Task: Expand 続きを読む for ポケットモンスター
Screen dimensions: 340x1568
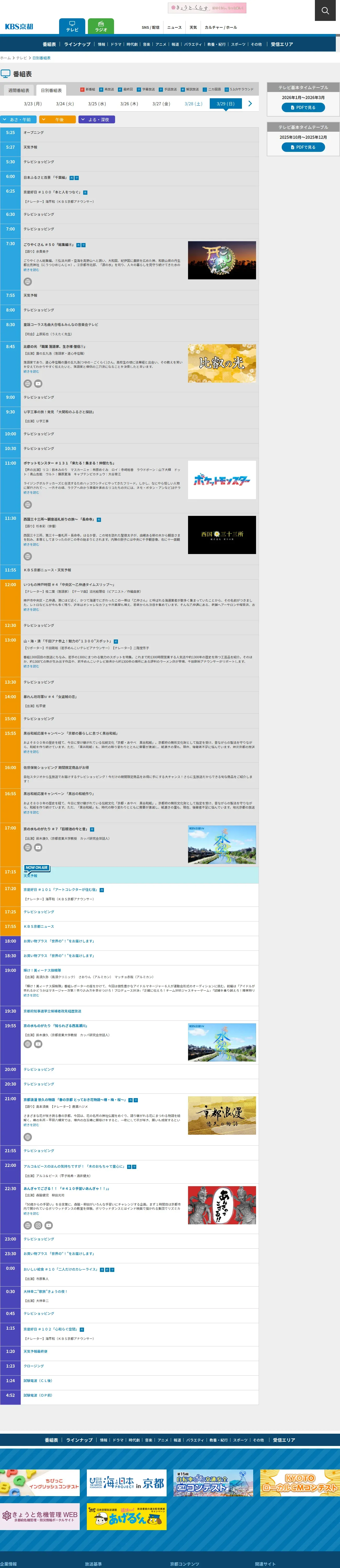Action: (x=31, y=492)
